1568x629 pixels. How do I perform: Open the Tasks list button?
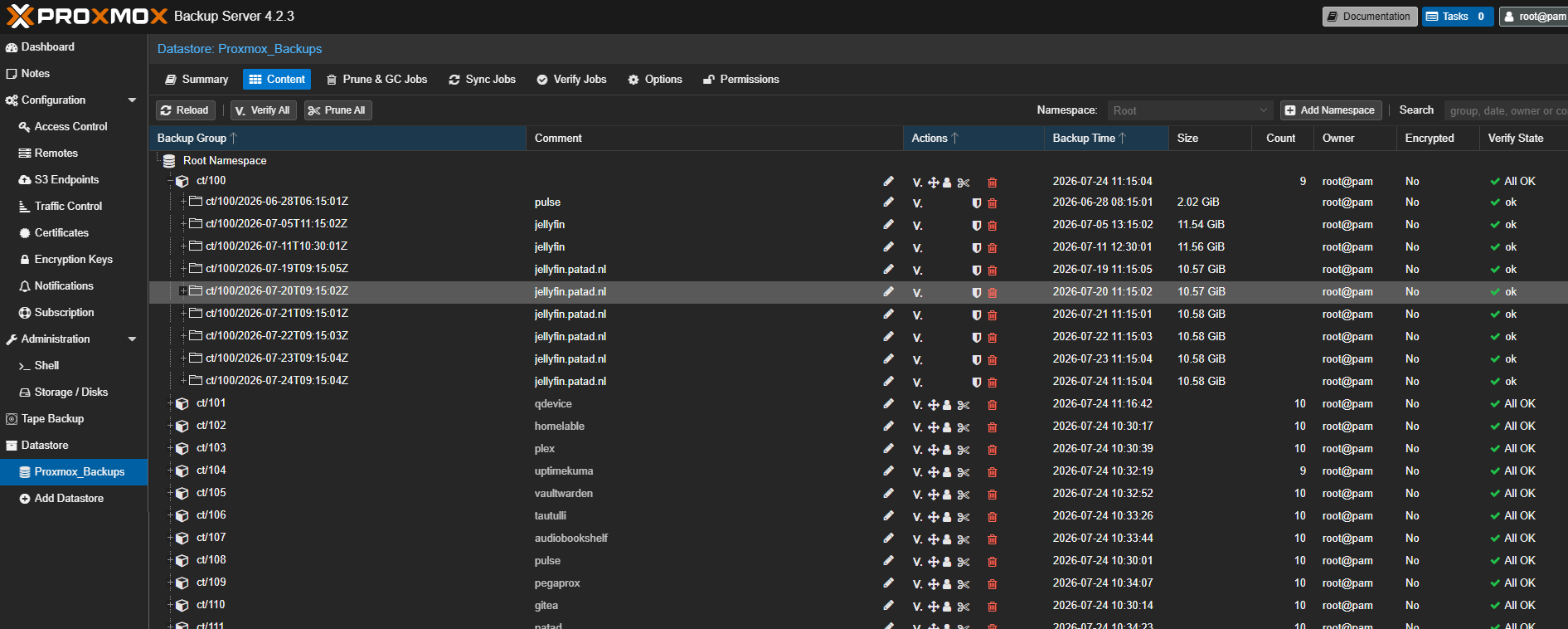click(x=1458, y=17)
